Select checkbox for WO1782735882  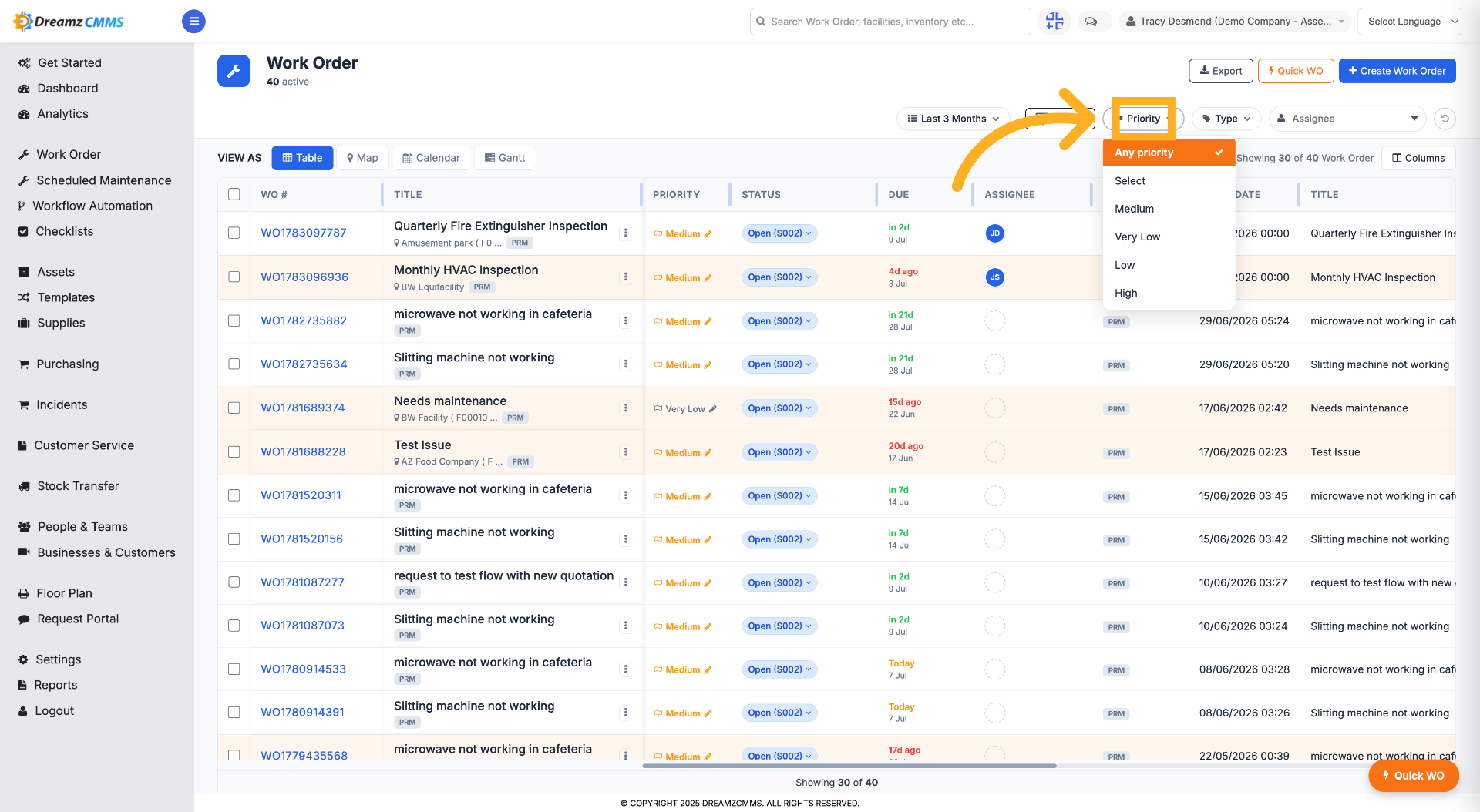pos(234,320)
